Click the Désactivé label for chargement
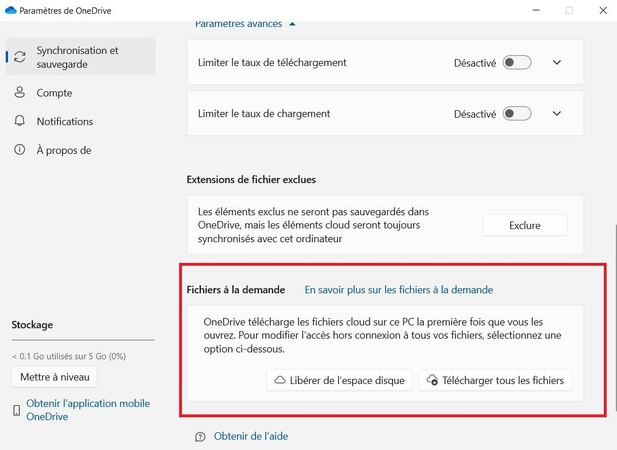This screenshot has width=617, height=450. (x=475, y=114)
